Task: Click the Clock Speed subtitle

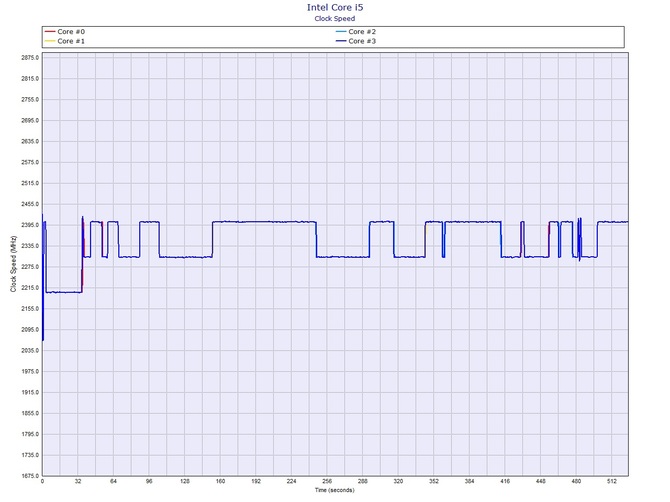Action: [x=335, y=18]
